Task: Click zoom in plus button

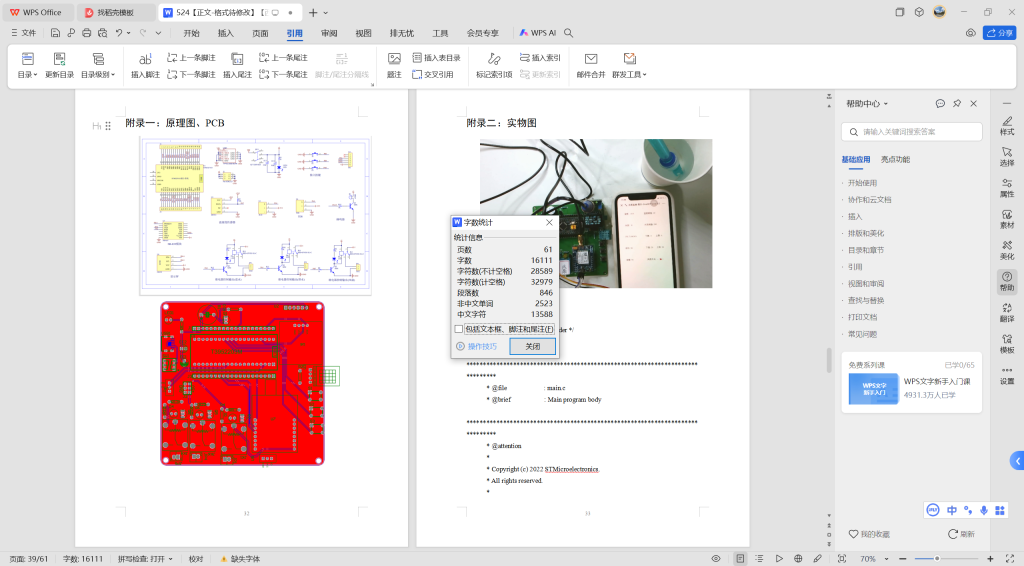Action: (990, 559)
